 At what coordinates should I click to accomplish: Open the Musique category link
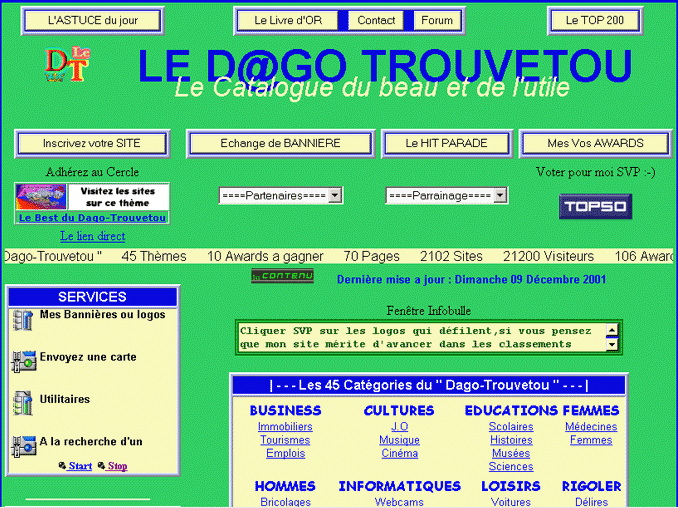[x=400, y=440]
